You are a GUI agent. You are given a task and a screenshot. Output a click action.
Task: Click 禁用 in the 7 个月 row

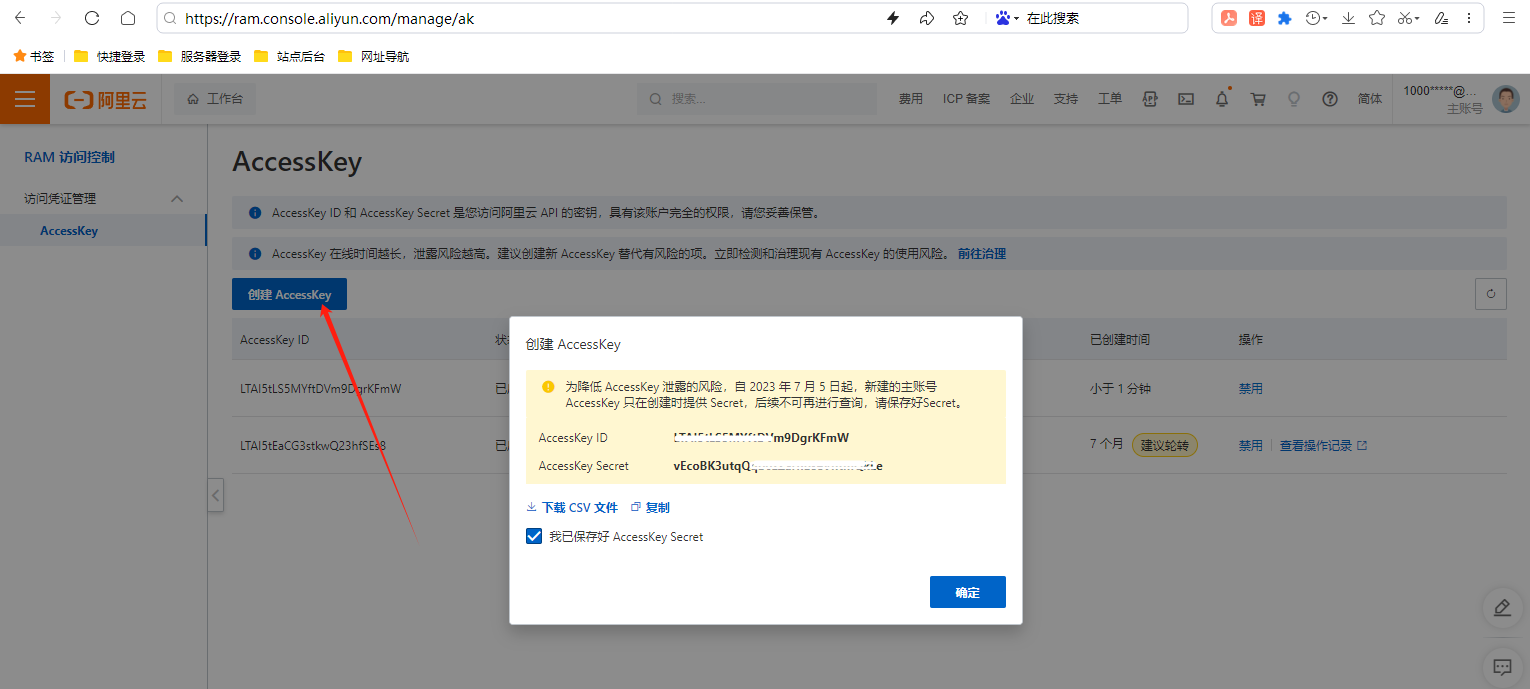(1250, 445)
